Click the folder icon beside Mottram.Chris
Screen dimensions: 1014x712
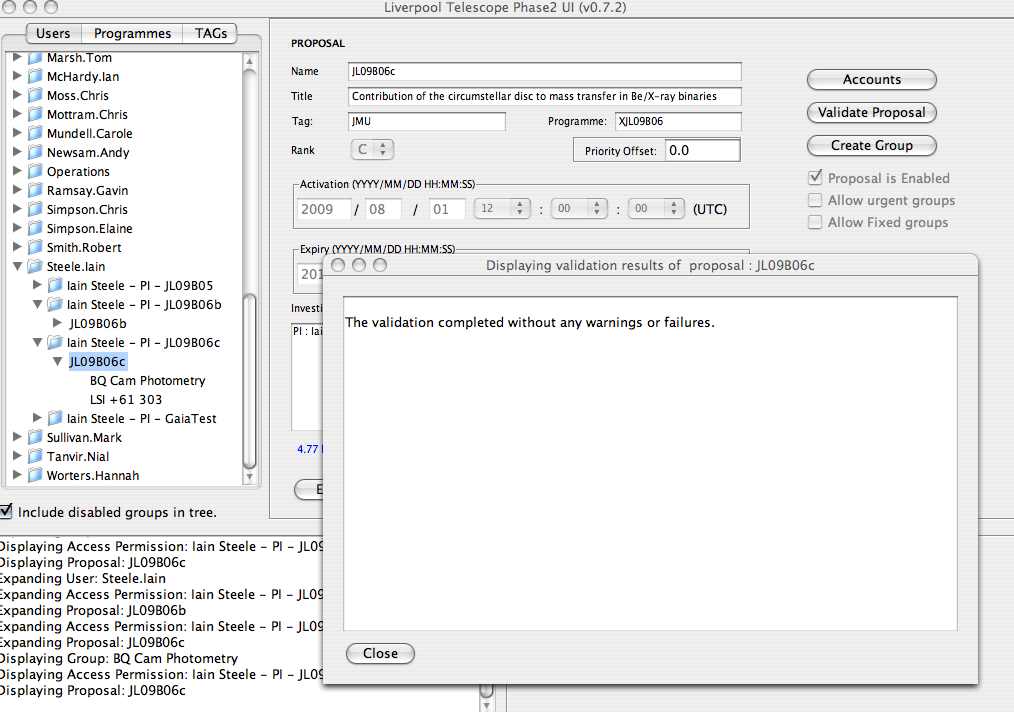click(x=36, y=114)
